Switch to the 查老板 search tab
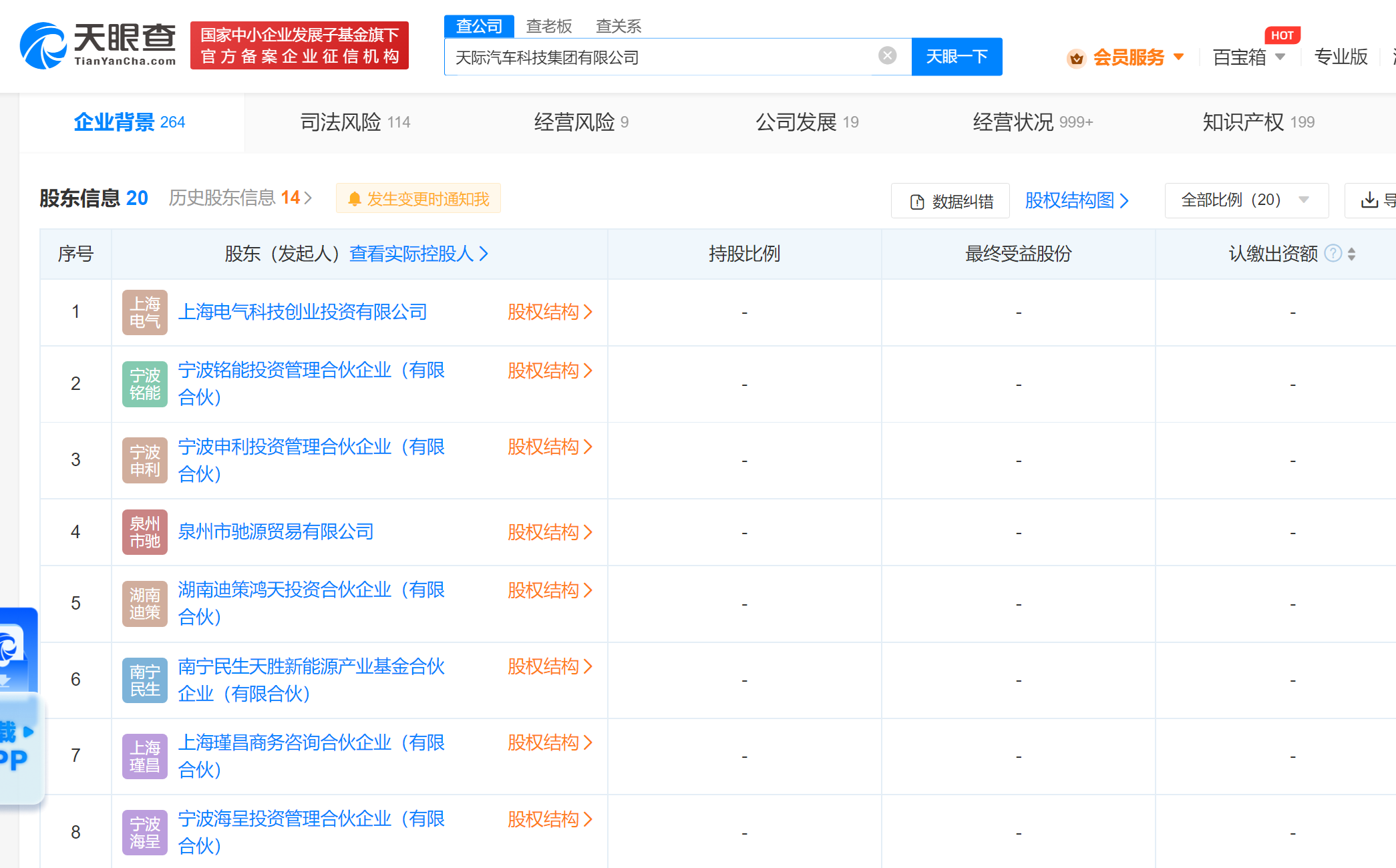1396x868 pixels. [549, 26]
